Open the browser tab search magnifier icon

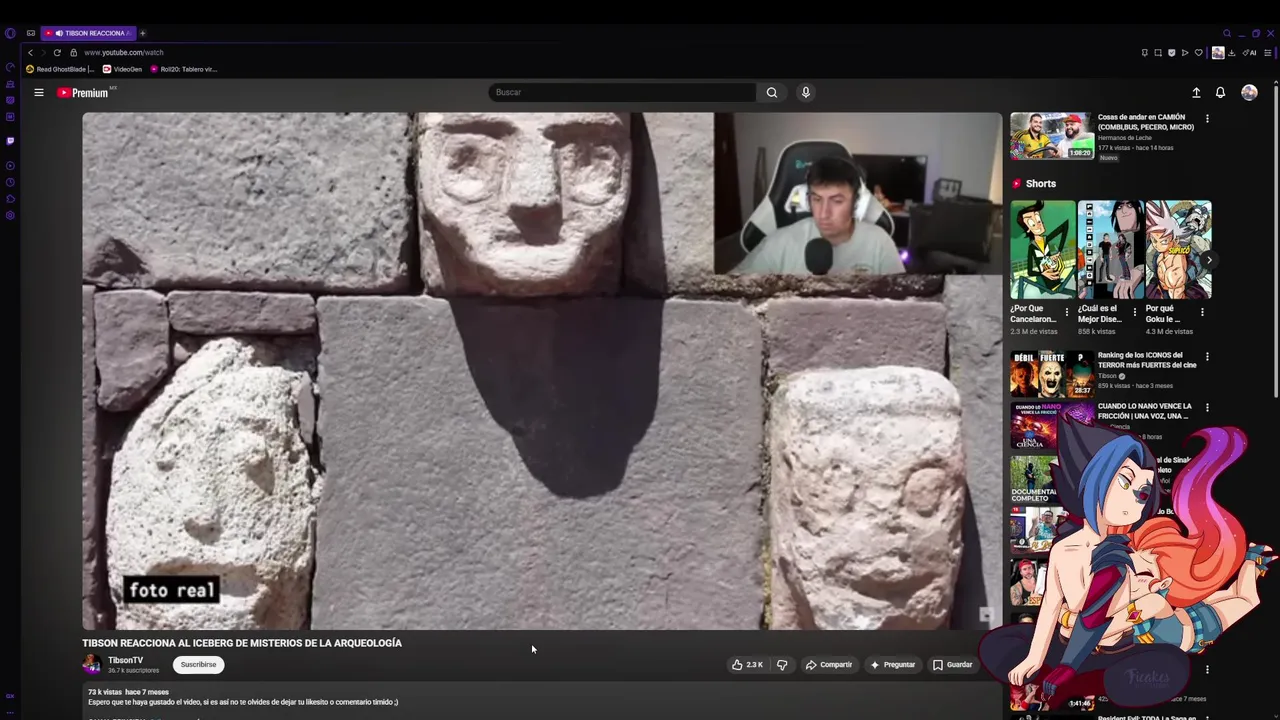(x=1227, y=33)
